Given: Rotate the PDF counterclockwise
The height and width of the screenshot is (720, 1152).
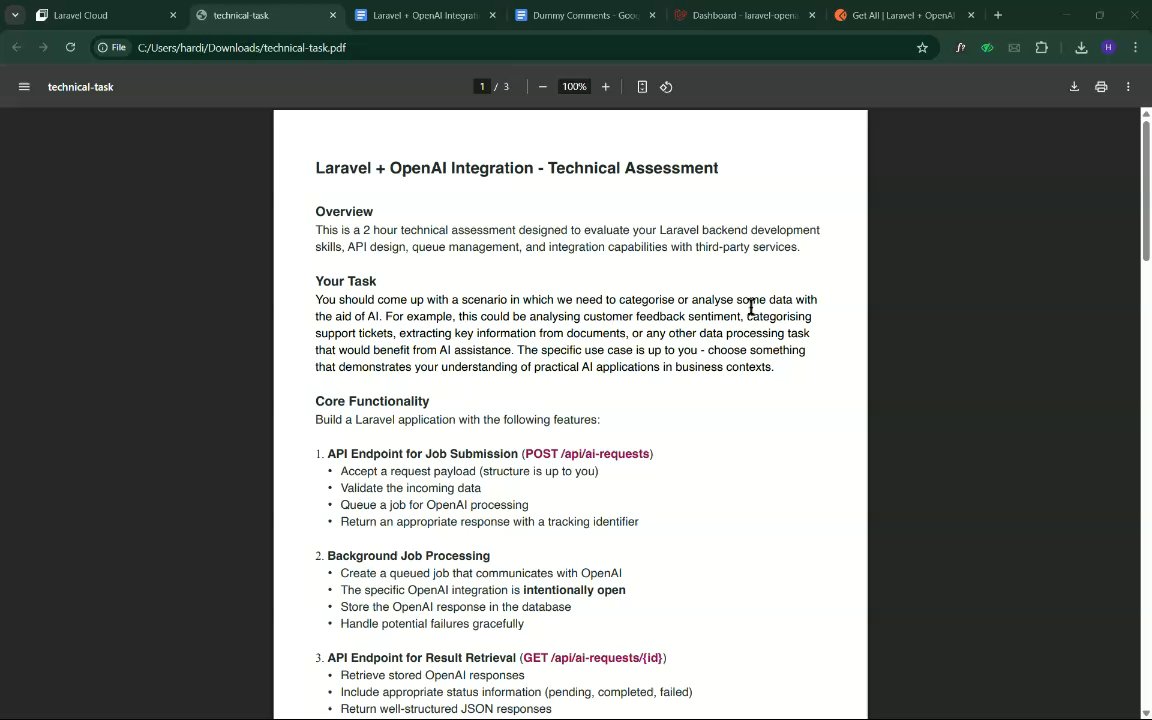Looking at the screenshot, I should click(666, 87).
